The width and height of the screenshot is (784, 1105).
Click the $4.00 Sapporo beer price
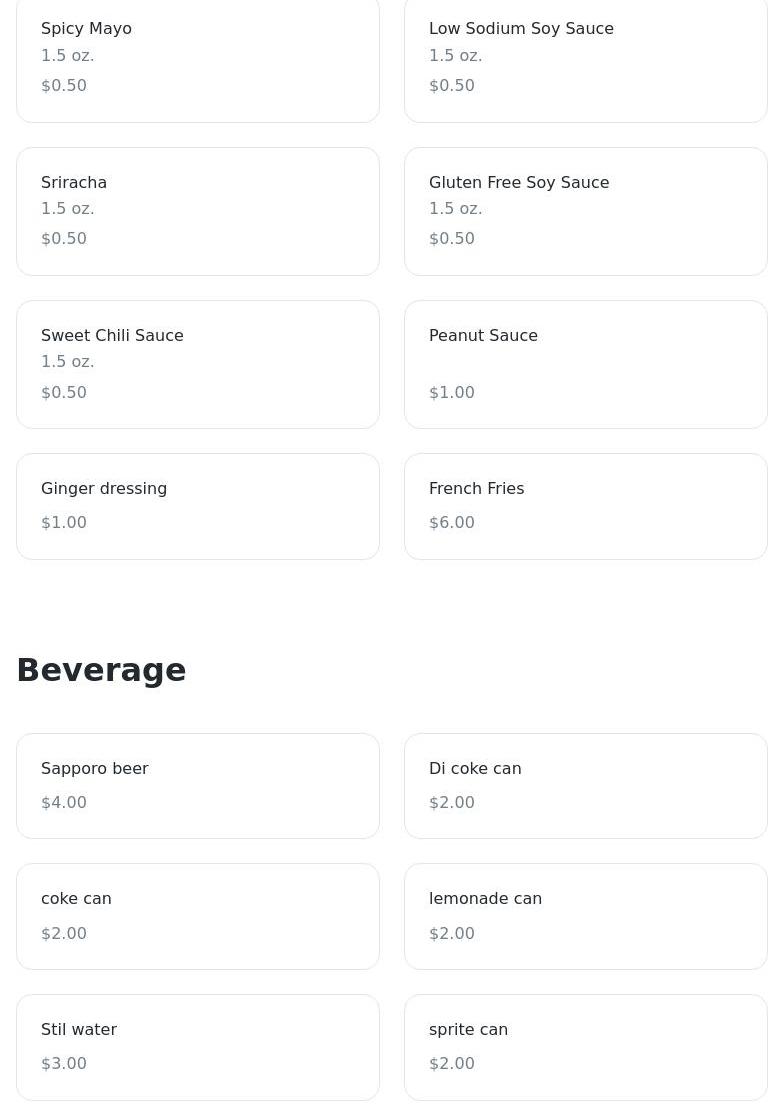point(64,802)
